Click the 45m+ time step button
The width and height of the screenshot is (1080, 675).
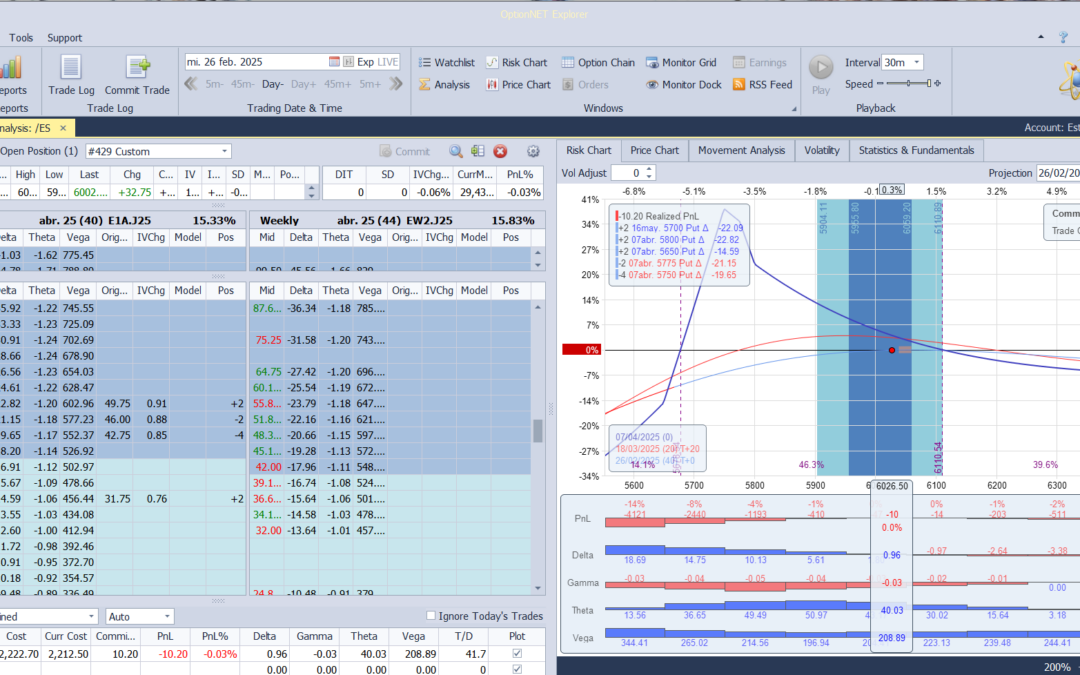(x=338, y=84)
